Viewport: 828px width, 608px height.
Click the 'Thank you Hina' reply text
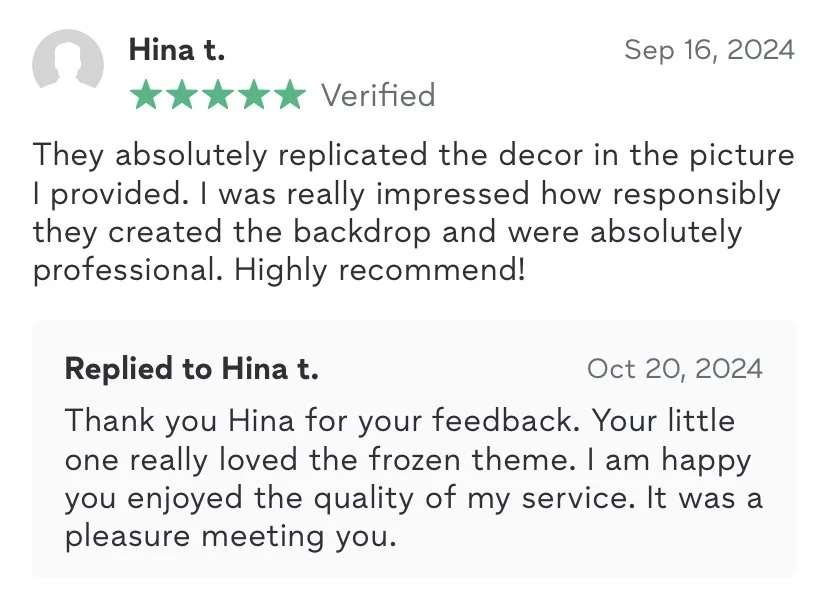(x=413, y=479)
